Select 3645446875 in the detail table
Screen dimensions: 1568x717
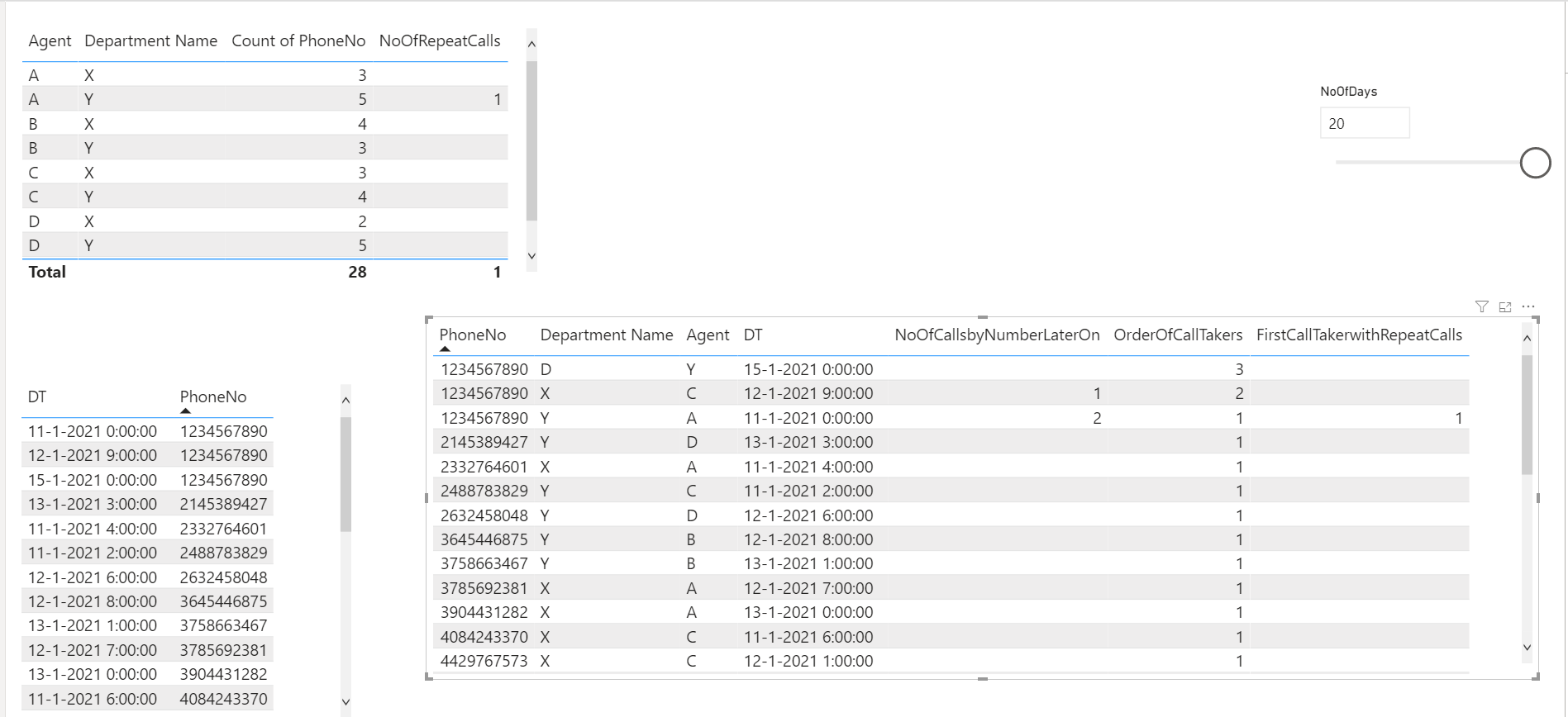484,539
